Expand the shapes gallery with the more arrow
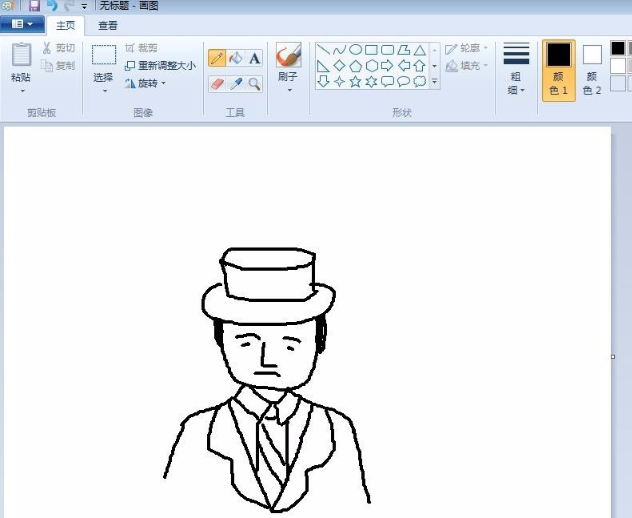The width and height of the screenshot is (632, 518). point(434,82)
